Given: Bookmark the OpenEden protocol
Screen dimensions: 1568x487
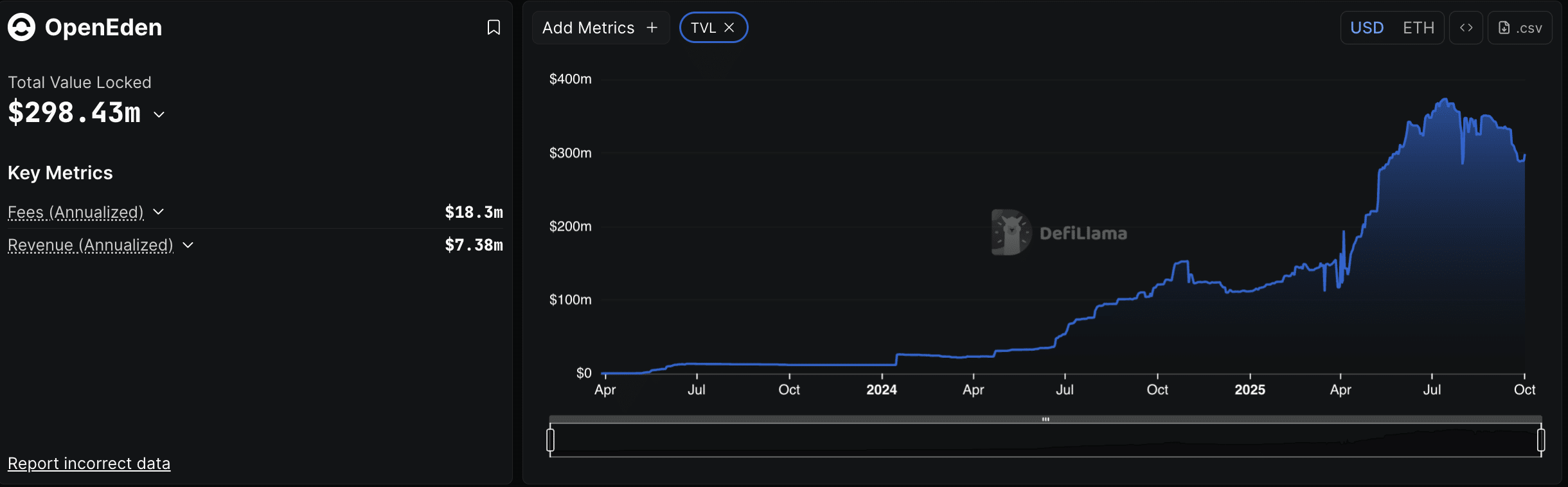Looking at the screenshot, I should pos(494,28).
